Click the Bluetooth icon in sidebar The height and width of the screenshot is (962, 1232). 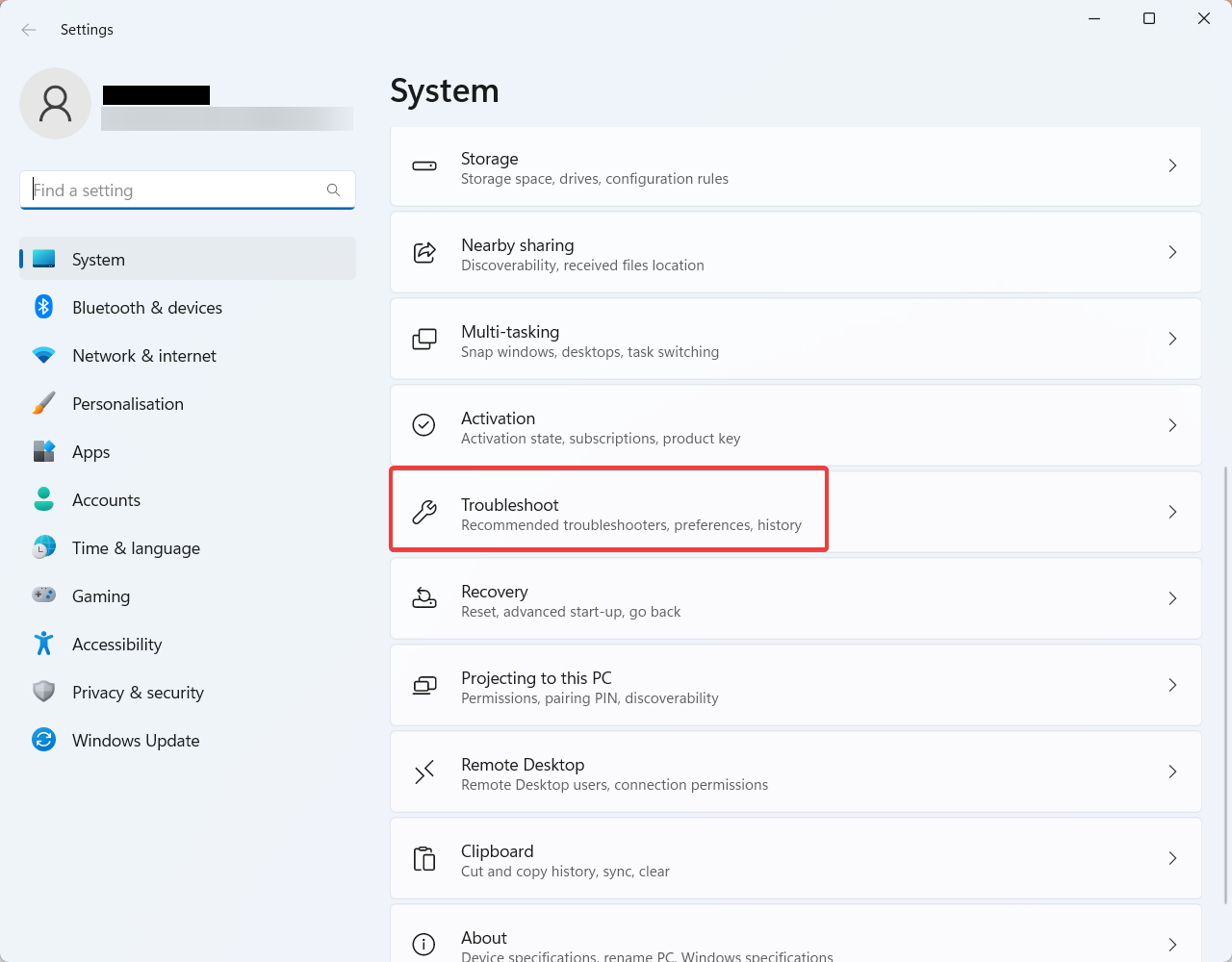tap(43, 307)
